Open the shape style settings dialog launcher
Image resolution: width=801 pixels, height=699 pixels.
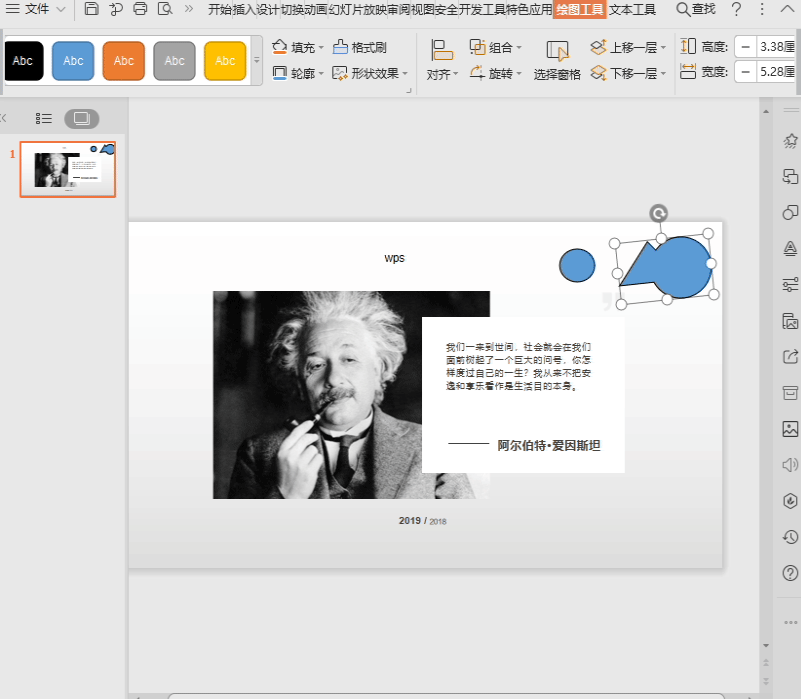[x=409, y=91]
